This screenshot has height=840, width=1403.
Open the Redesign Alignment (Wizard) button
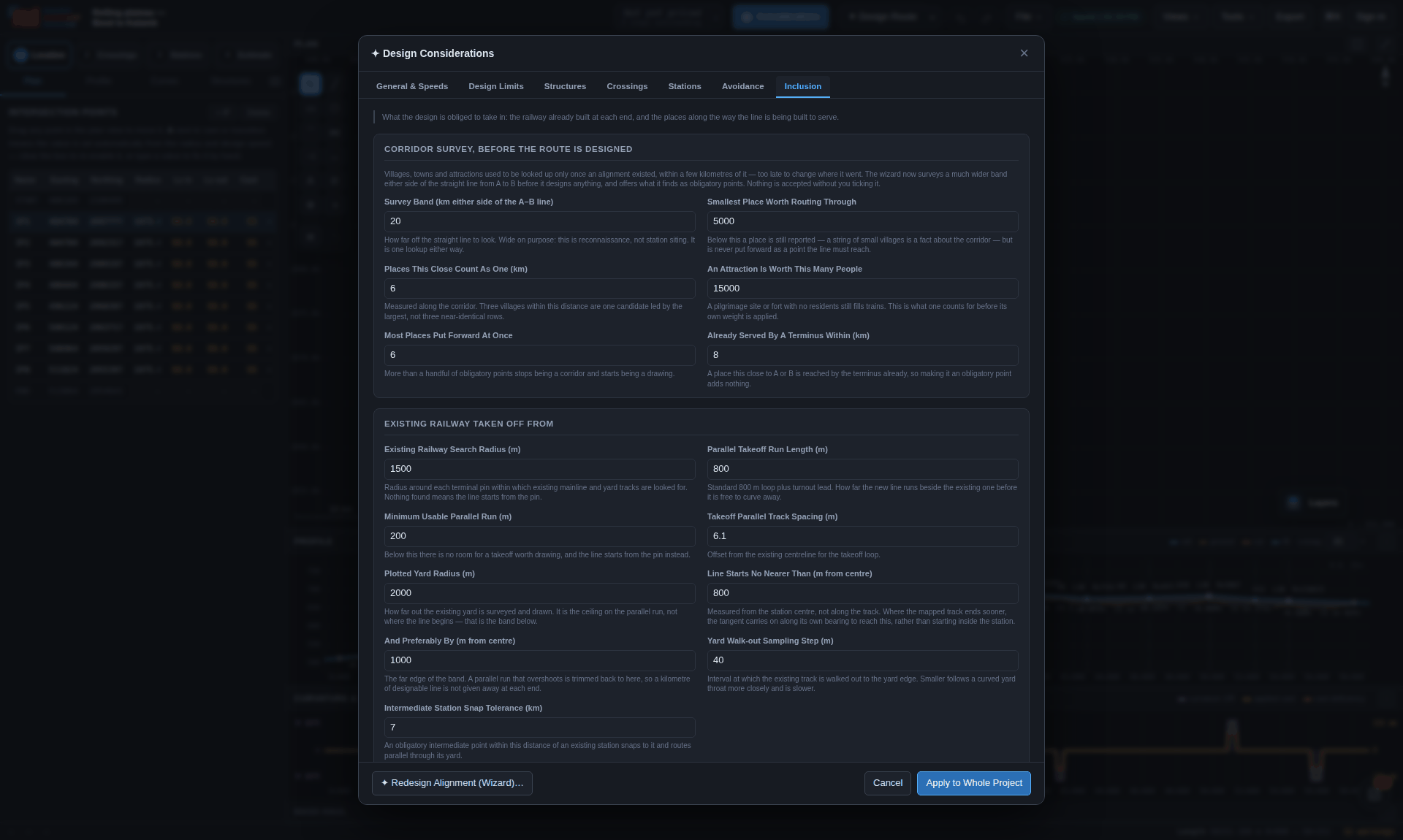(452, 783)
